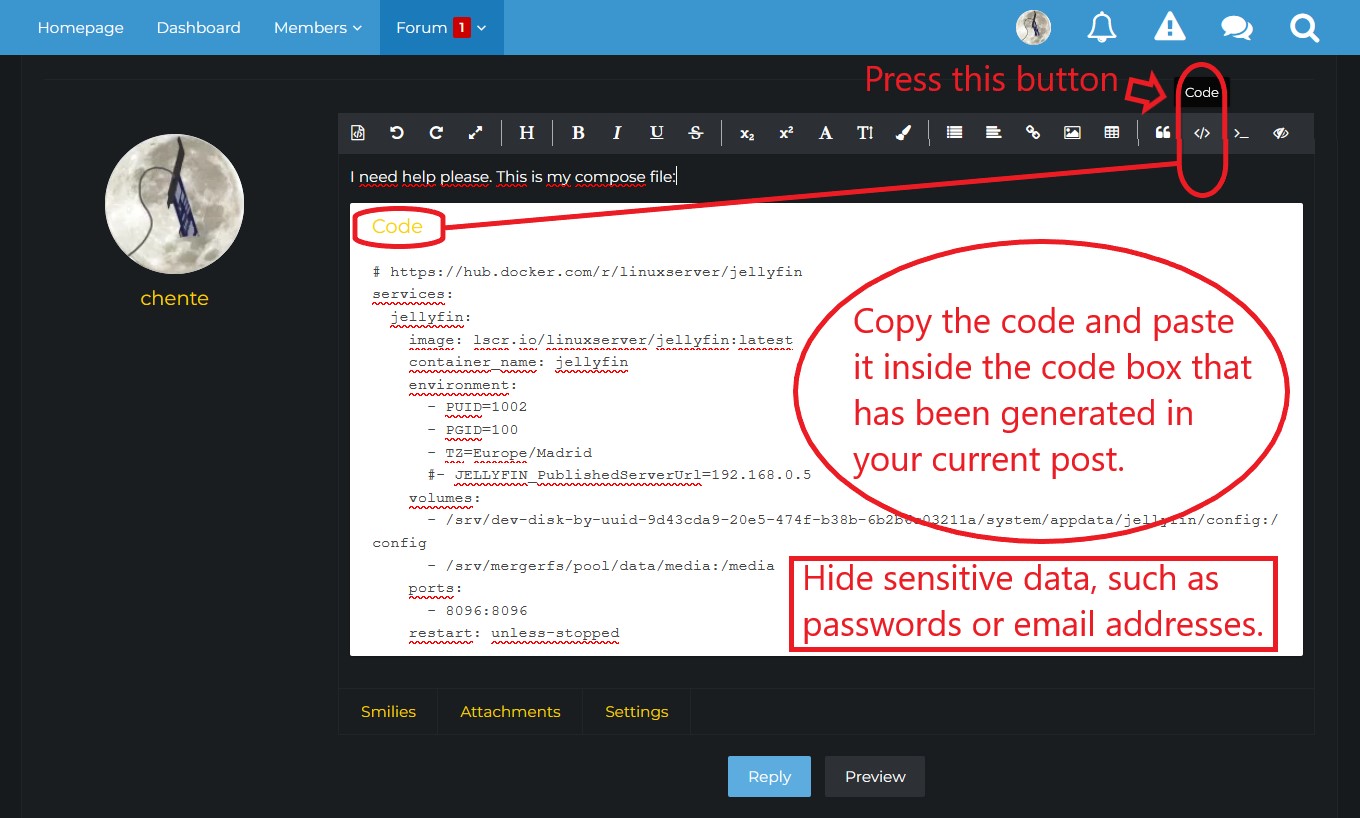Insert an image with the picture icon
The width and height of the screenshot is (1360, 818).
[x=1072, y=133]
